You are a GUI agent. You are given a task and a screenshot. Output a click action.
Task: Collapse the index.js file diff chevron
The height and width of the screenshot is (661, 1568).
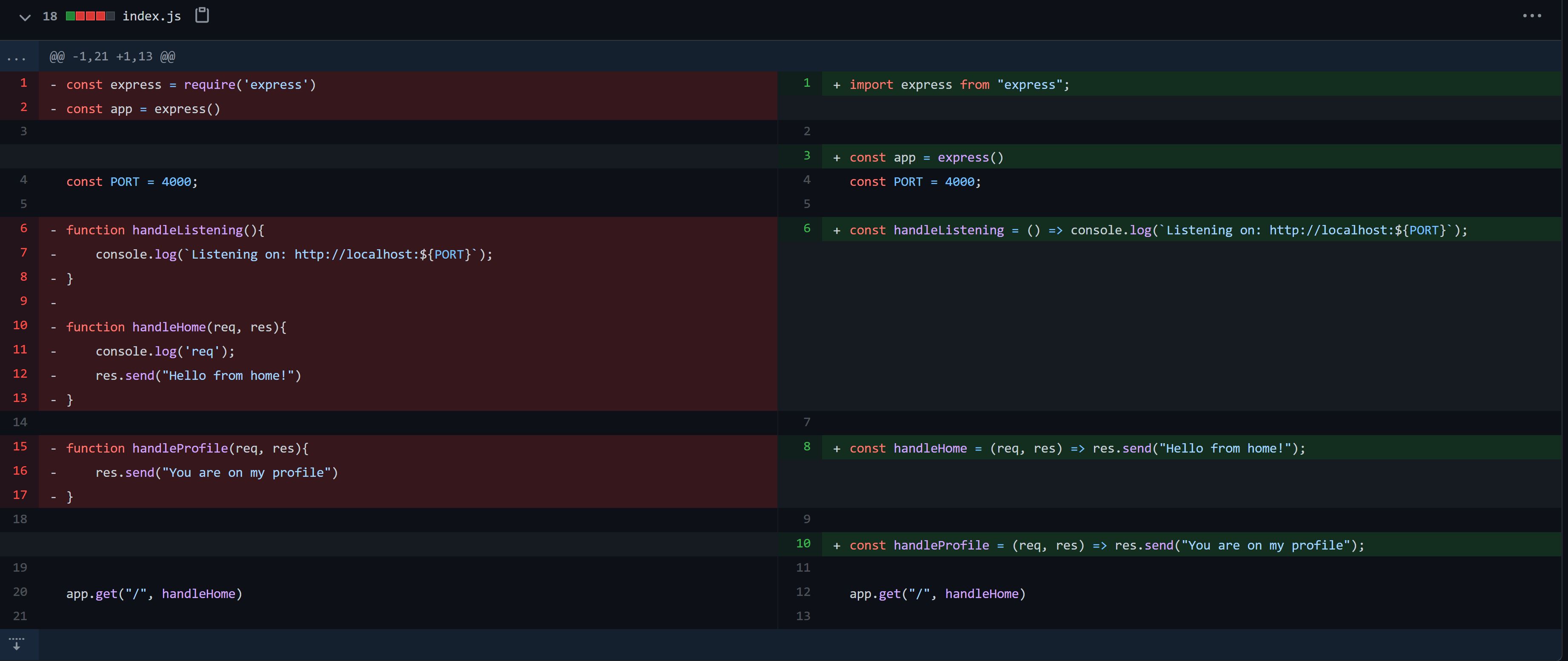24,17
